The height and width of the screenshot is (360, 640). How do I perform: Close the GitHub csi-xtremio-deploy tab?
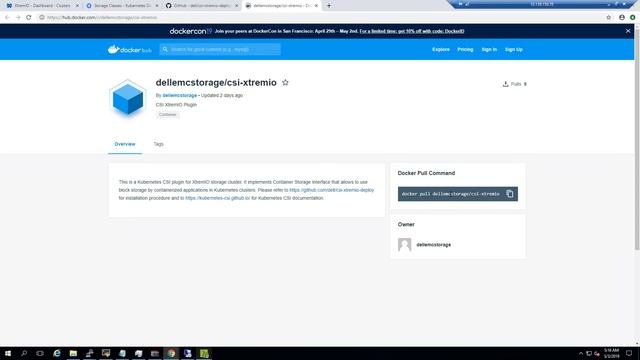(236, 6)
